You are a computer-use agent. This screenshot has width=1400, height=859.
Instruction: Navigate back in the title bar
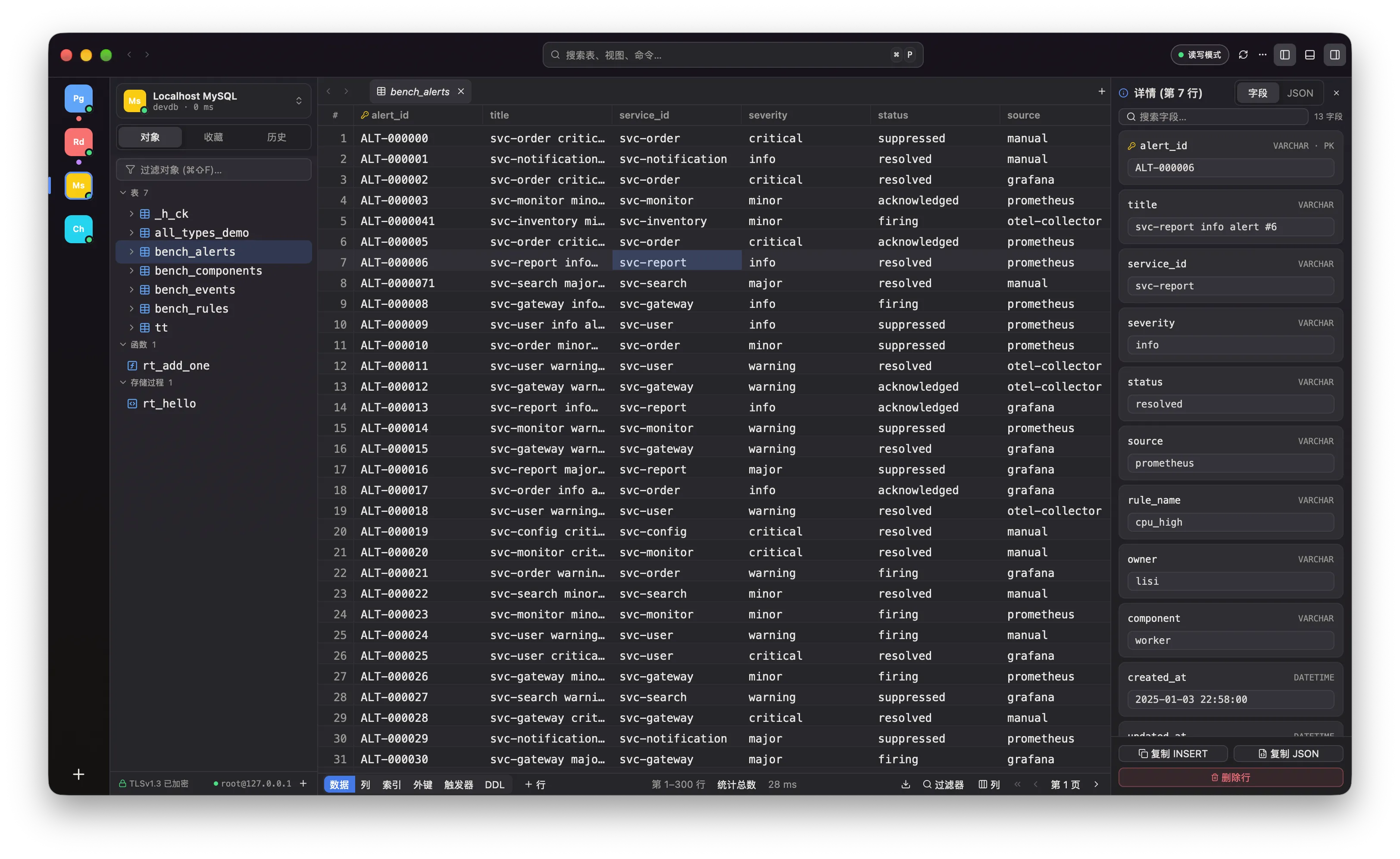[x=130, y=55]
